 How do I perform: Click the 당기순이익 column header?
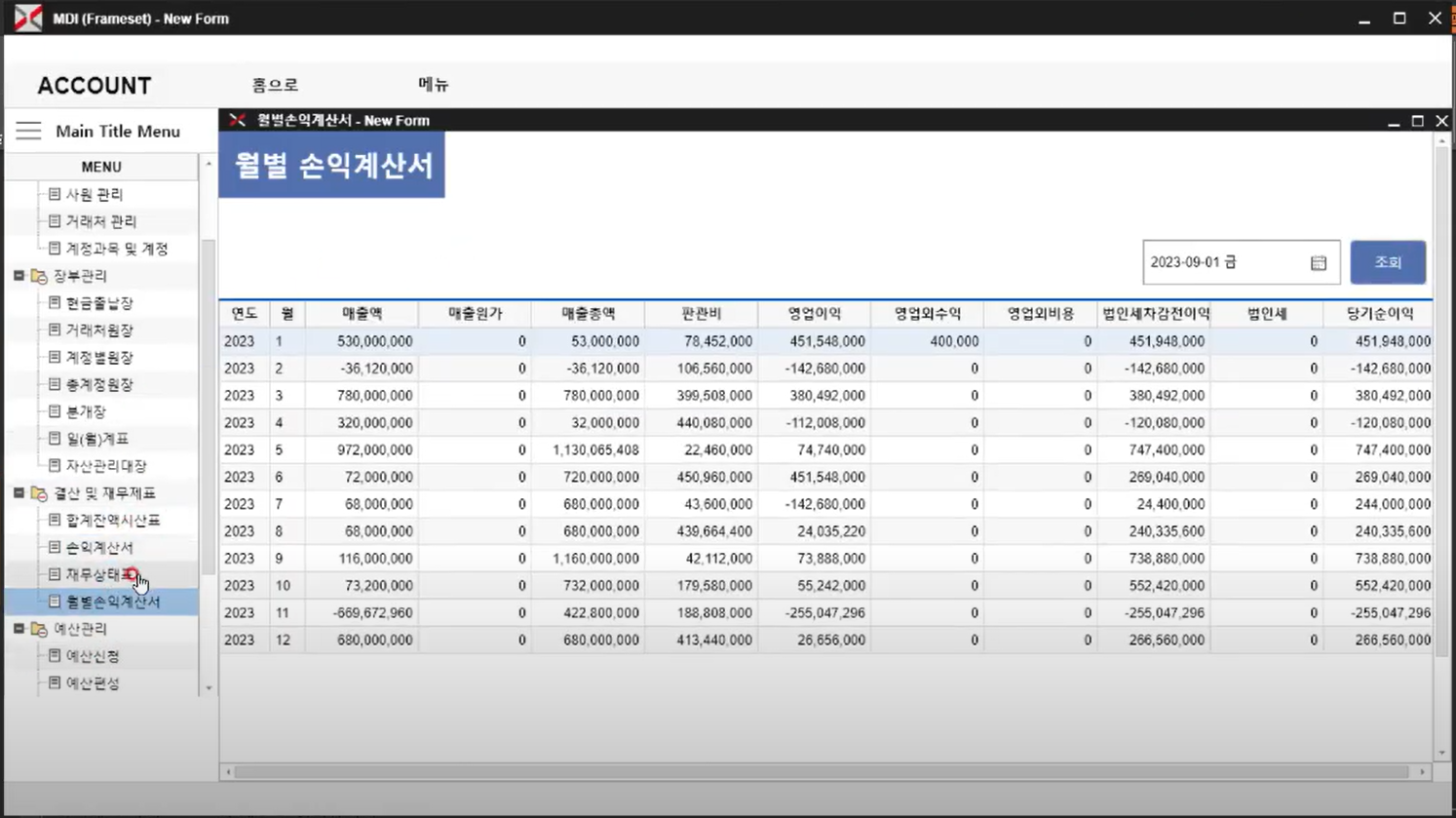(1379, 314)
